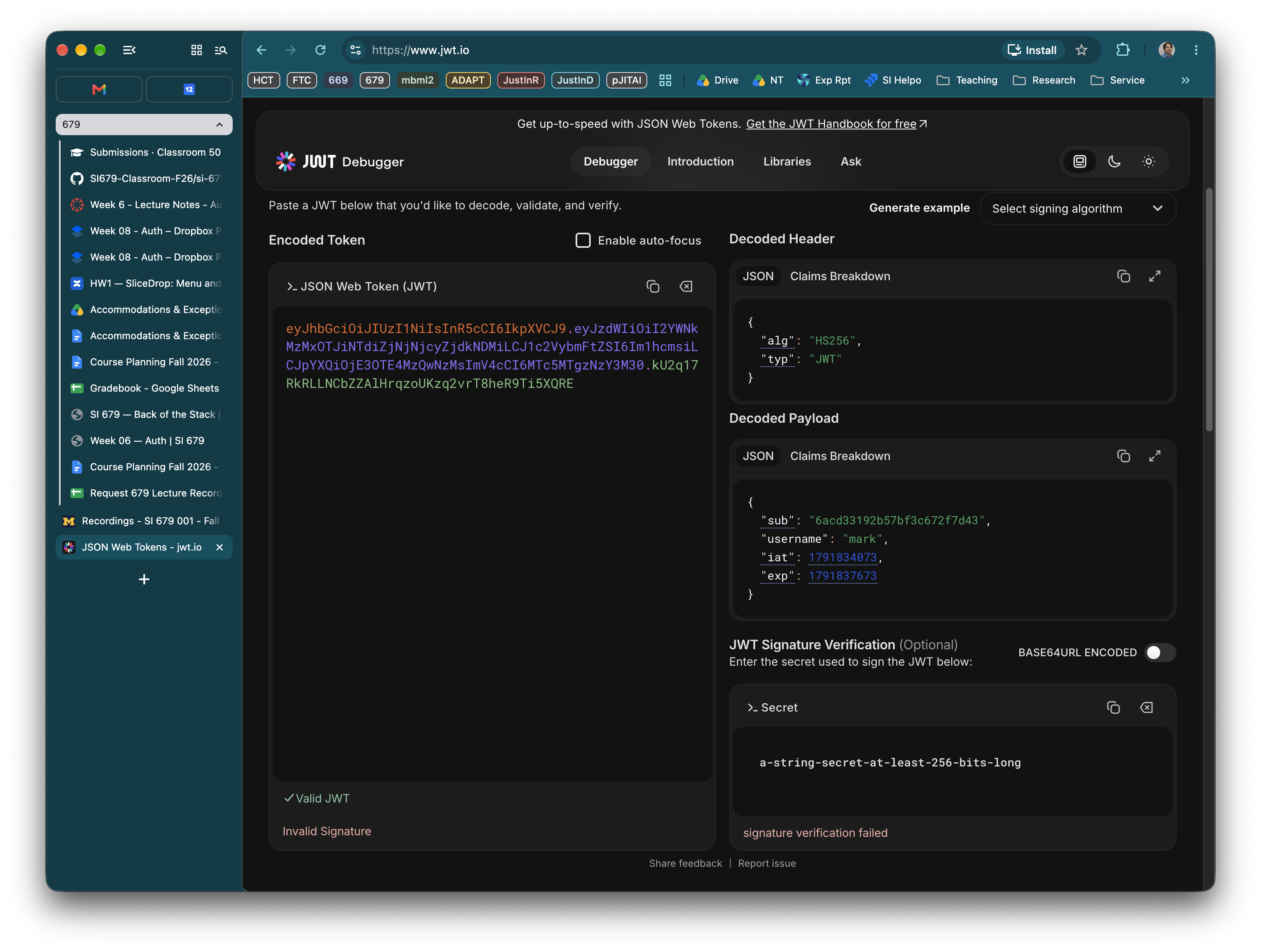Switch to dark theme moon icon
Screen dimensions: 1261x952
(x=1114, y=162)
